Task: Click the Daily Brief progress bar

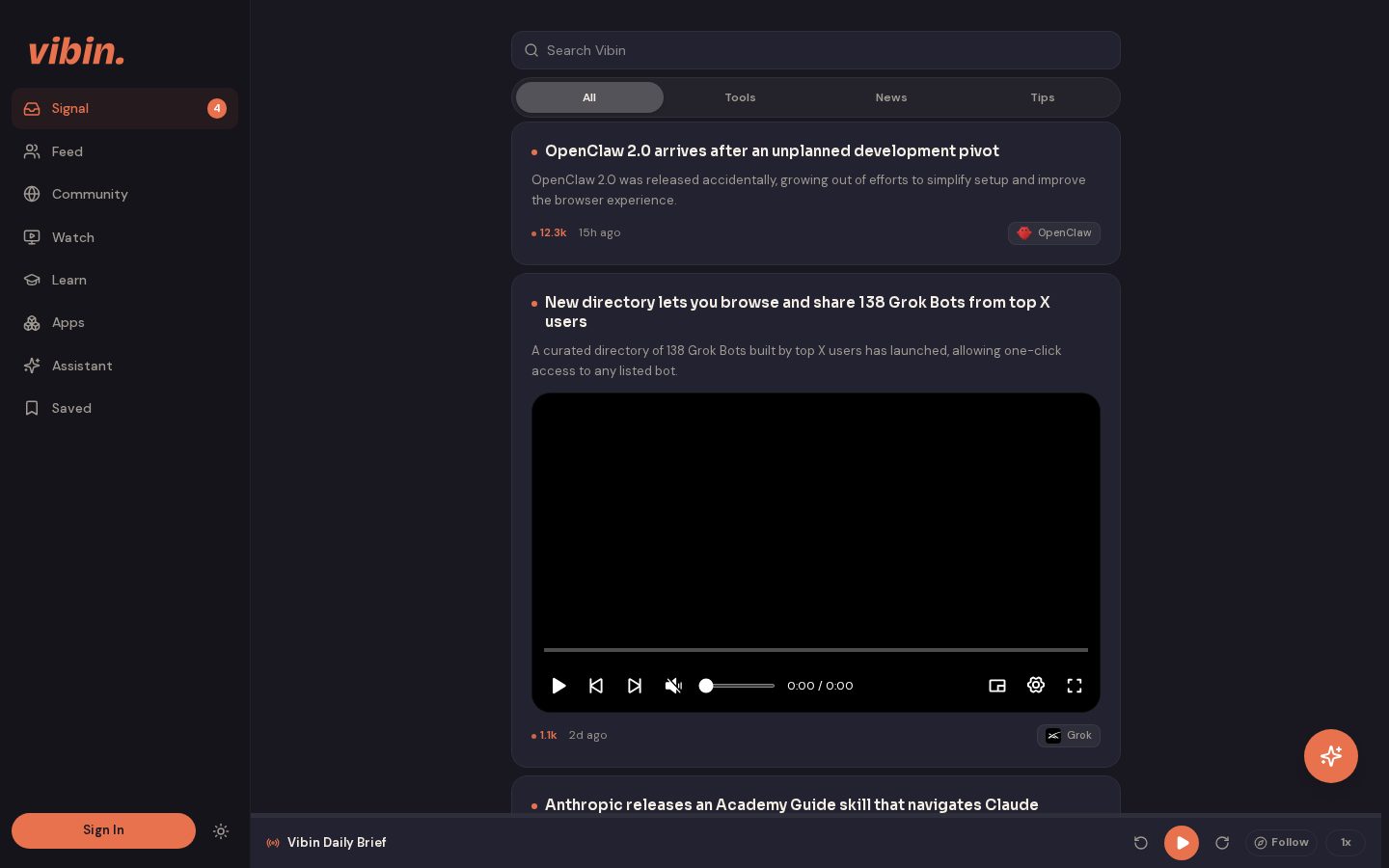Action: [816, 816]
